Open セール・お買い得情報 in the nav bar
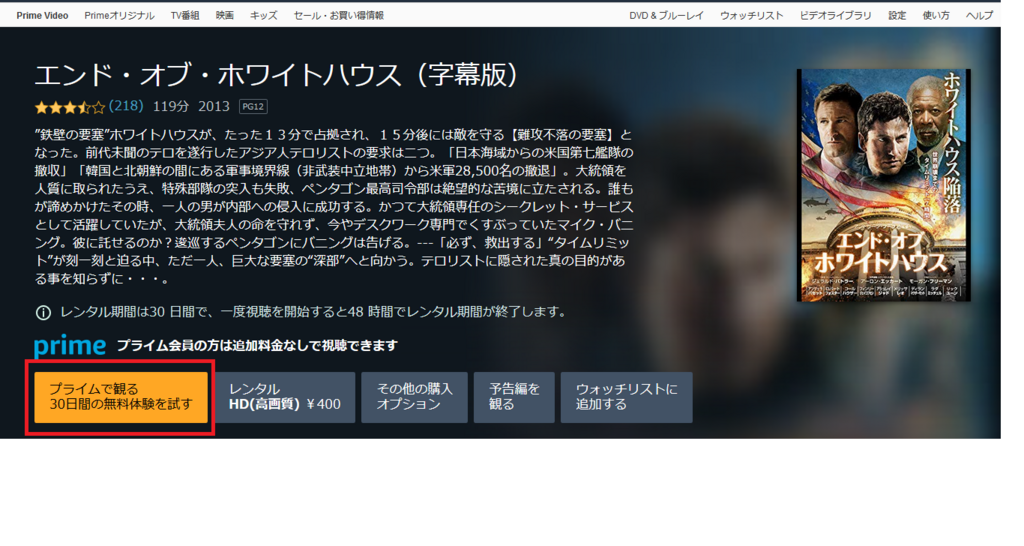The image size is (1024, 546). click(x=339, y=16)
